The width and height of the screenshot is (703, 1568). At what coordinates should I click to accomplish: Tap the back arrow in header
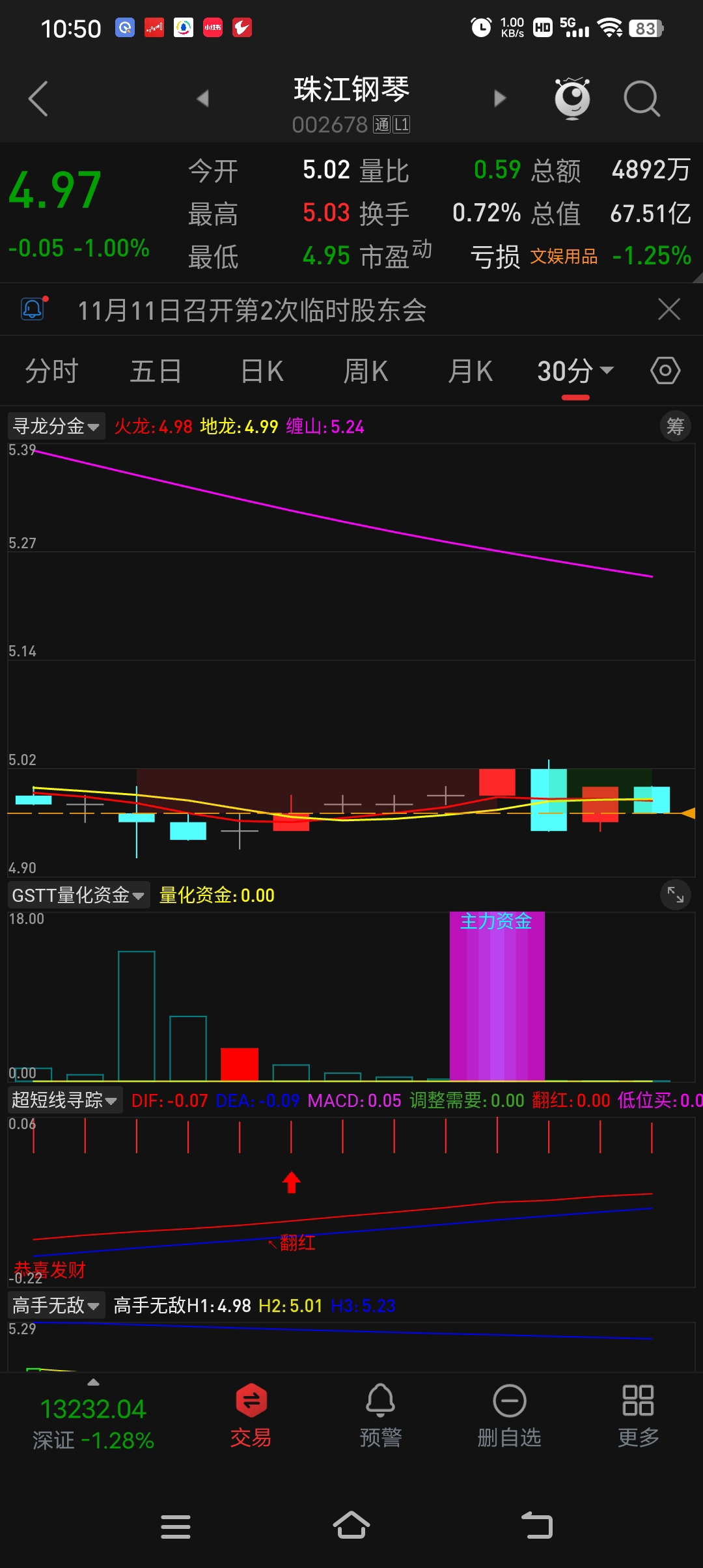pyautogui.click(x=38, y=99)
